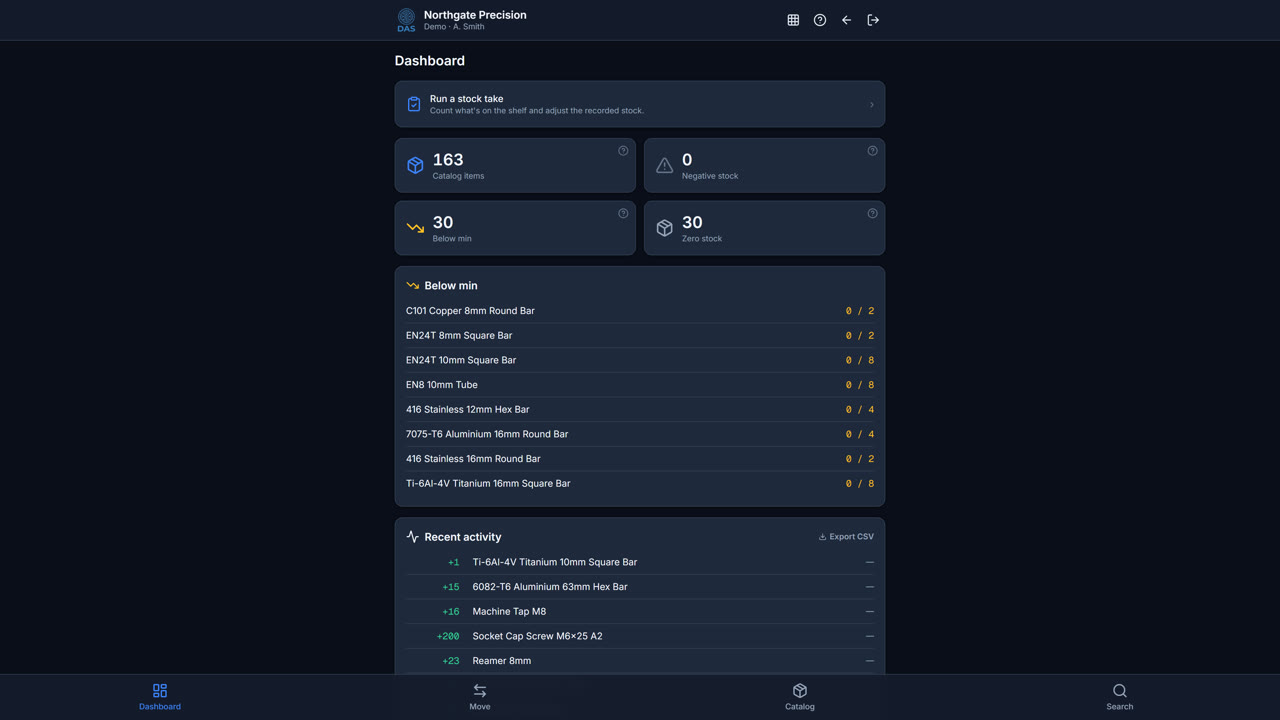
Task: Expand Run a stock take chevron
Action: coord(871,104)
